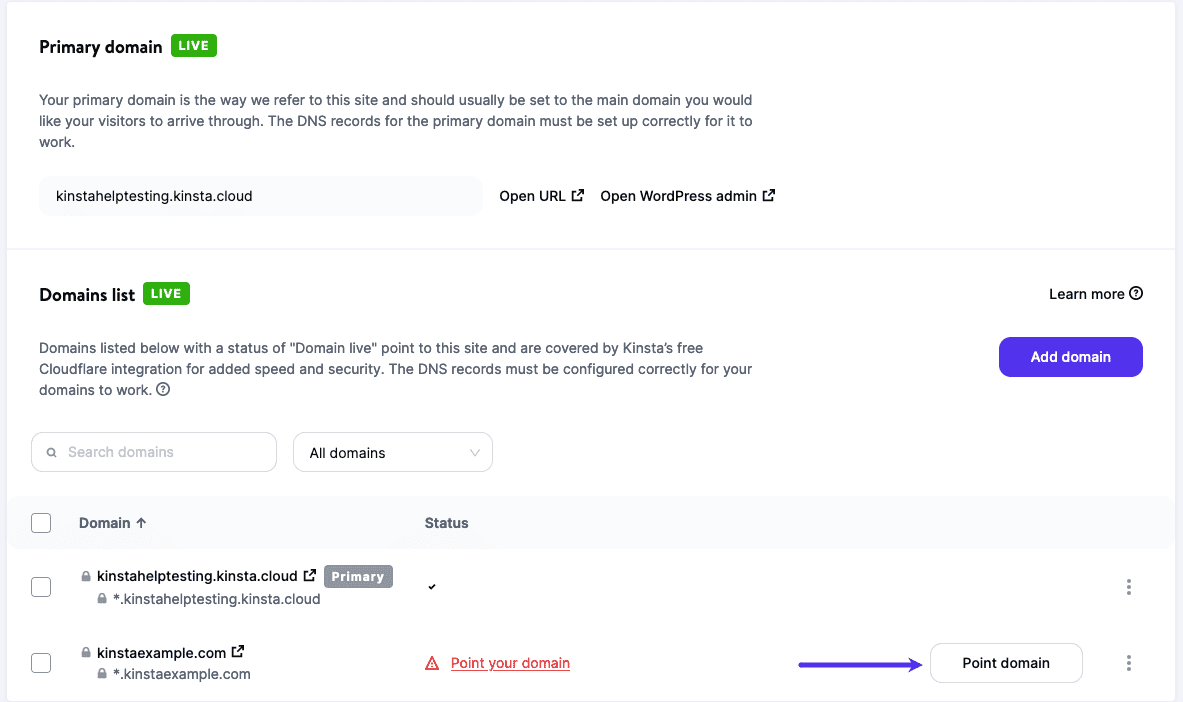Click the Add domain button
This screenshot has height=702, width=1183.
pos(1070,357)
